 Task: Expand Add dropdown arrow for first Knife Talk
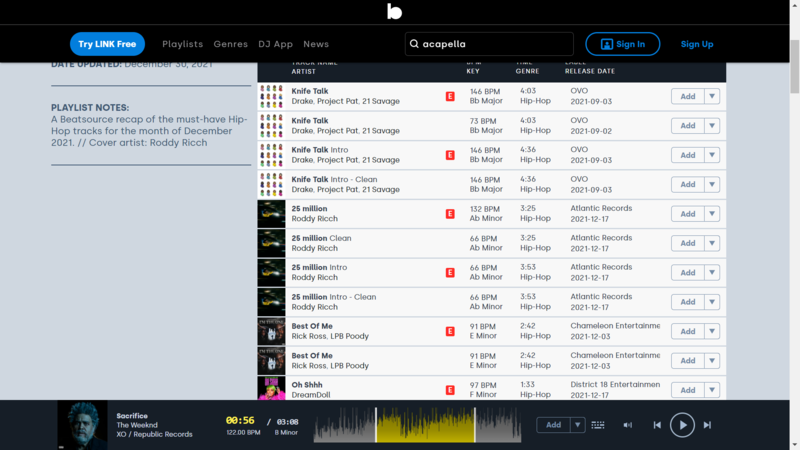pyautogui.click(x=711, y=97)
